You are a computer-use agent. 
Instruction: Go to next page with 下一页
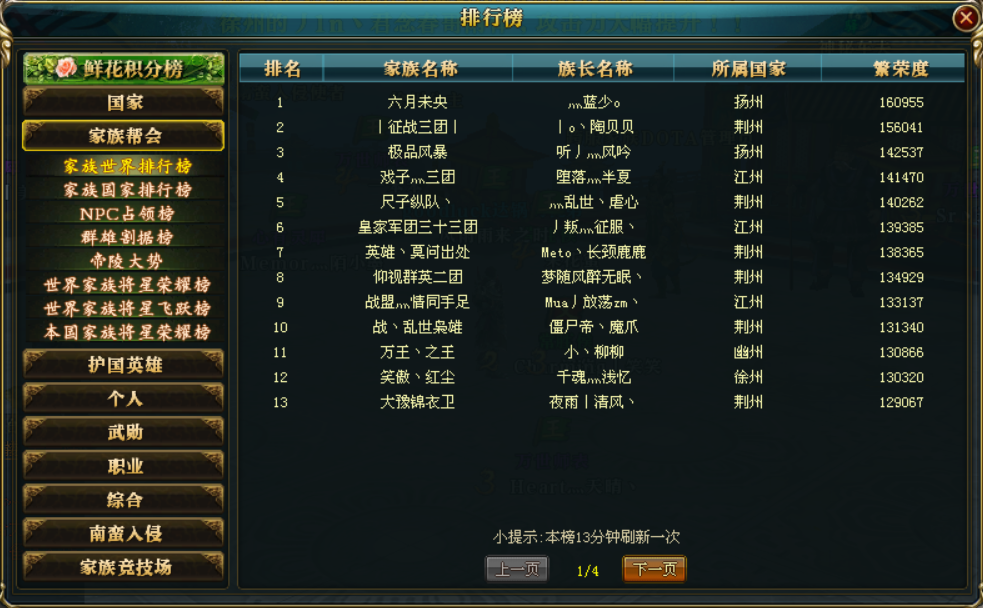[x=654, y=569]
